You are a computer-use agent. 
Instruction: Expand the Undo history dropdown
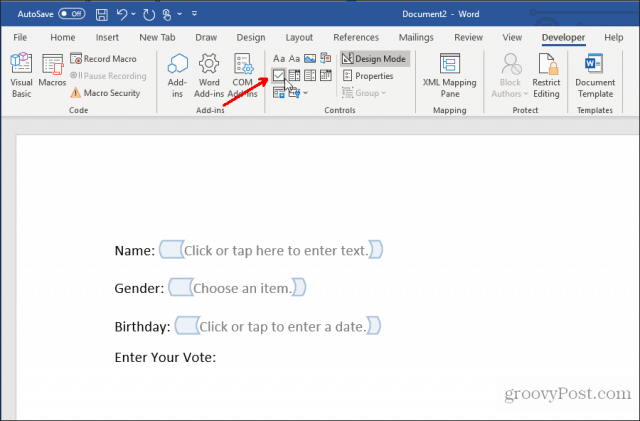[x=133, y=15]
